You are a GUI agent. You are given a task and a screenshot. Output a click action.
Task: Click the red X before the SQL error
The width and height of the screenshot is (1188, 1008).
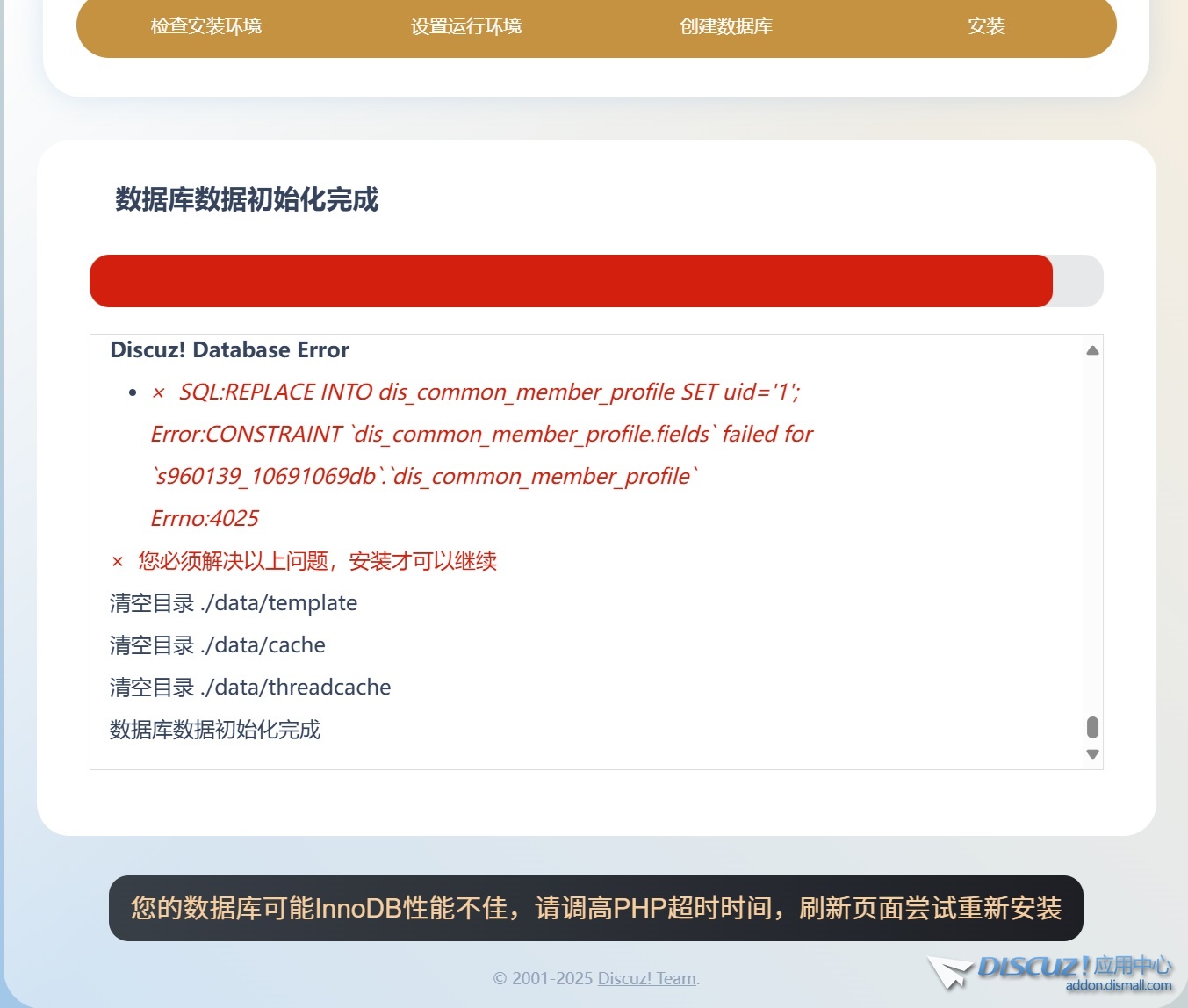pyautogui.click(x=159, y=392)
